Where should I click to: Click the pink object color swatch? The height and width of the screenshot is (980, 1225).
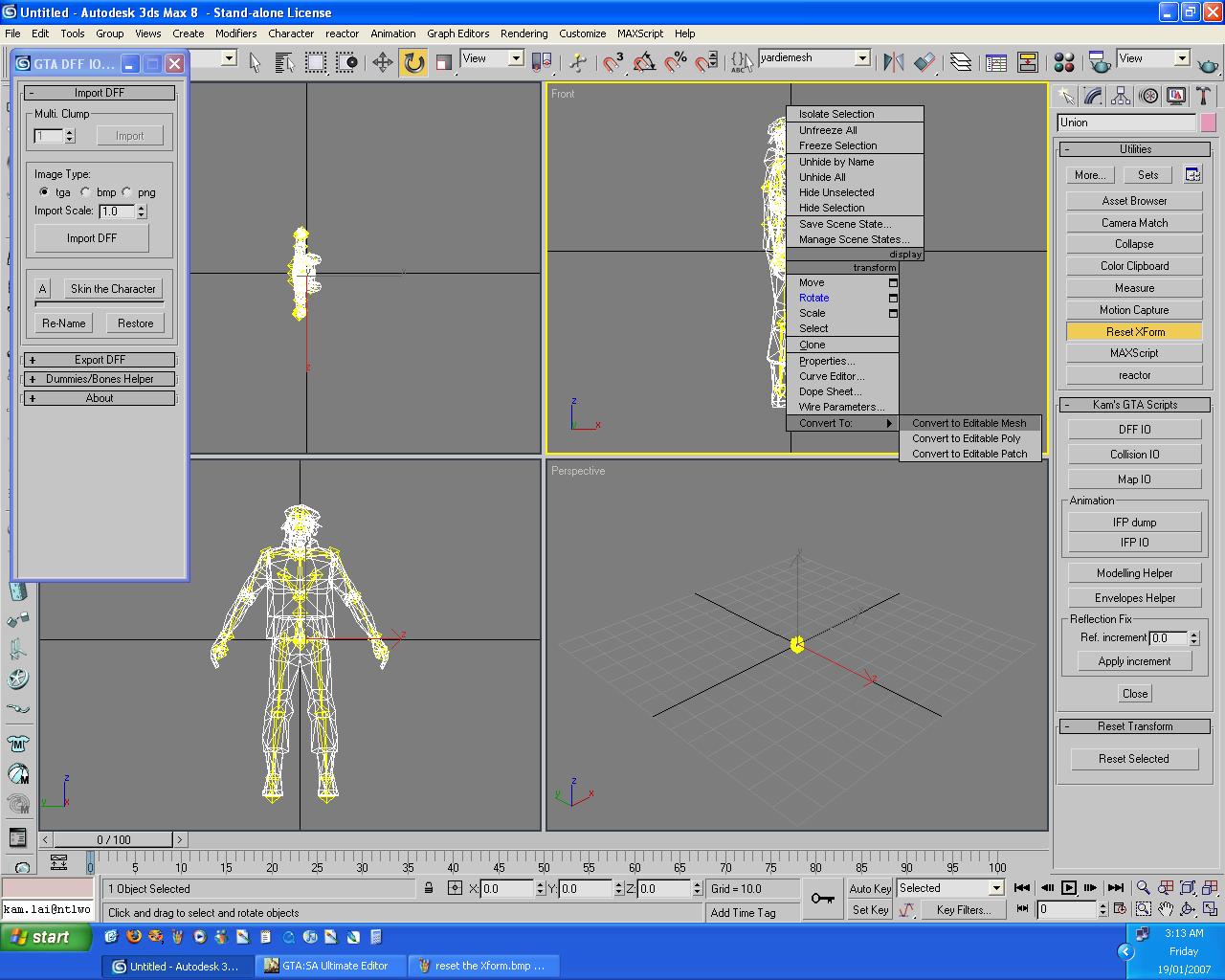(x=1209, y=122)
